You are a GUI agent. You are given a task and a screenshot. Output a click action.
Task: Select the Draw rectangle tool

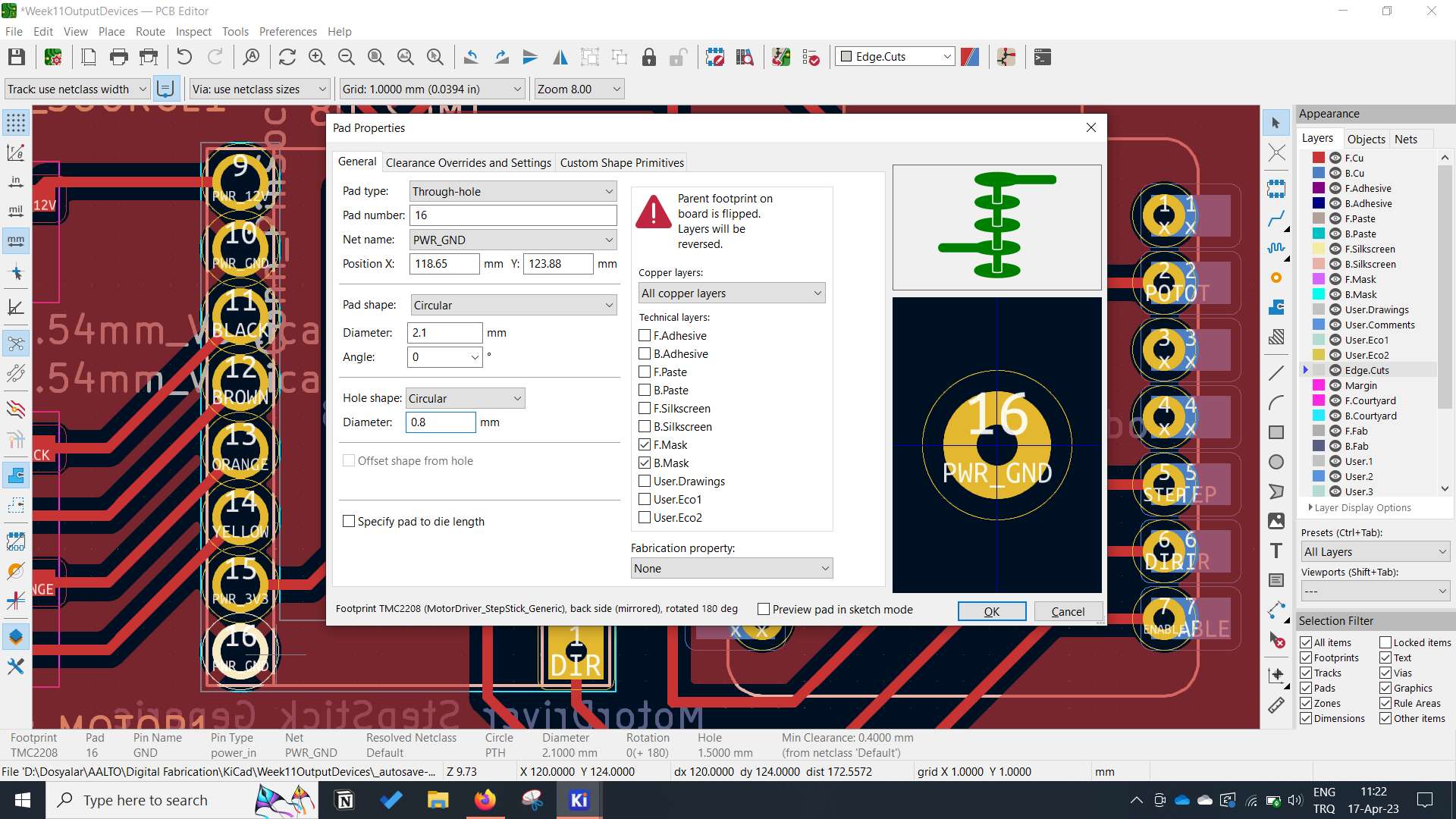[1276, 432]
